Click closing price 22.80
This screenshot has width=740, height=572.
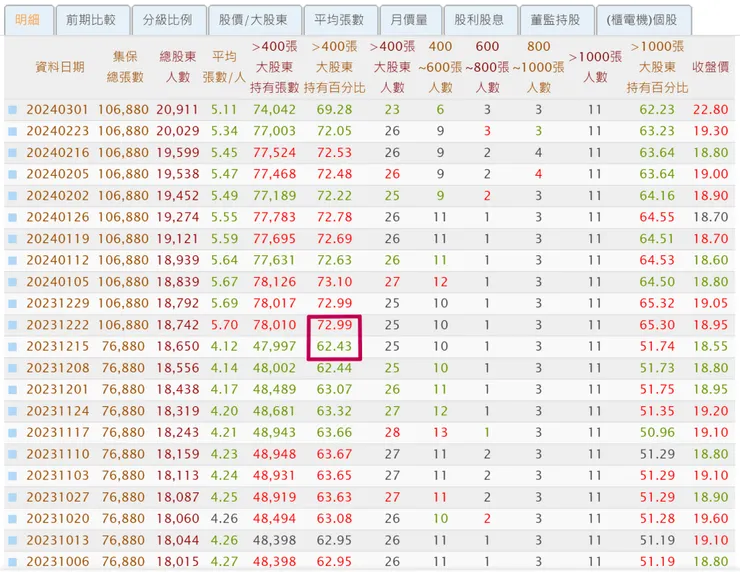[x=711, y=110]
